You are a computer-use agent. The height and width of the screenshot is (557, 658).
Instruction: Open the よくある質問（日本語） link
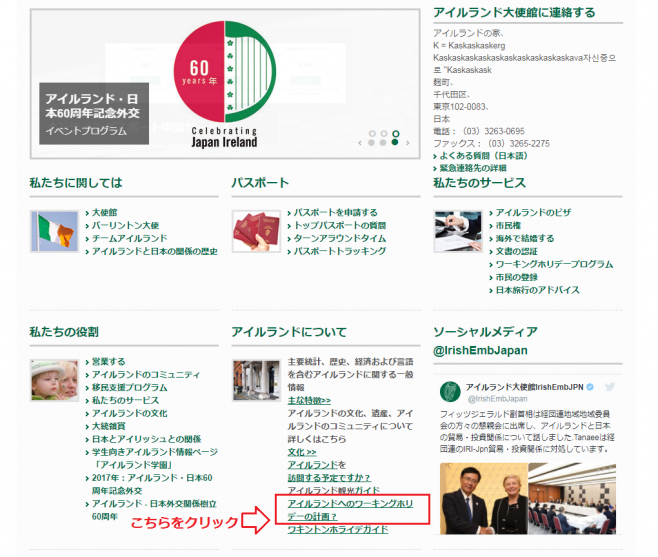[481, 156]
